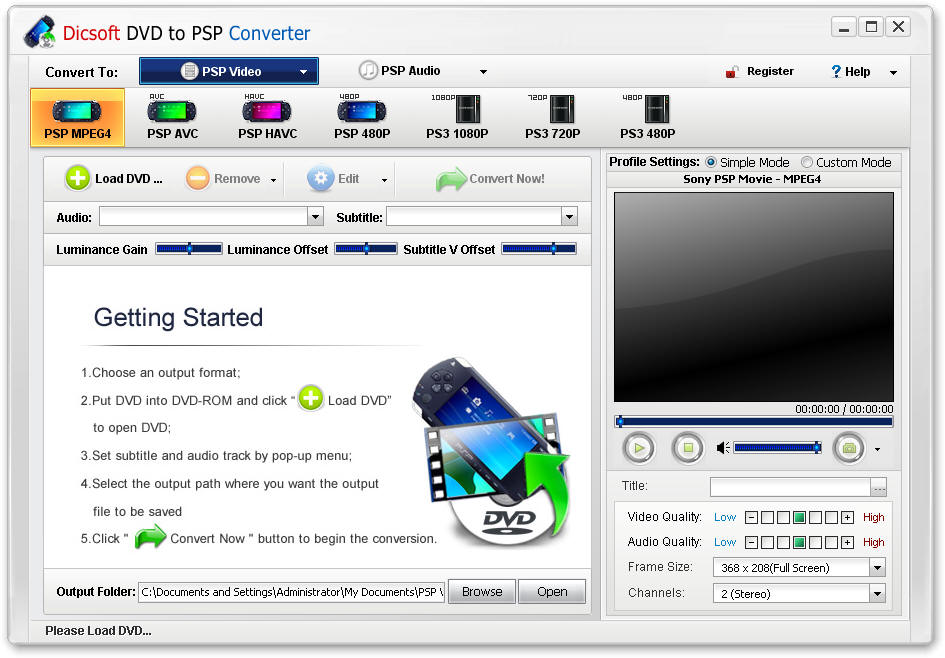Click the Low label beside Video Quality
The height and width of the screenshot is (658, 945).
point(724,517)
